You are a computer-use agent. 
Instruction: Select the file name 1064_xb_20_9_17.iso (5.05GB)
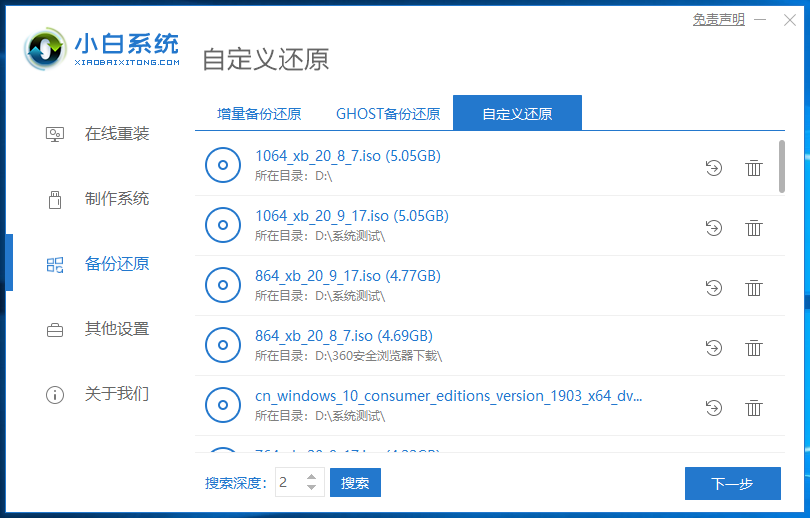click(x=352, y=216)
